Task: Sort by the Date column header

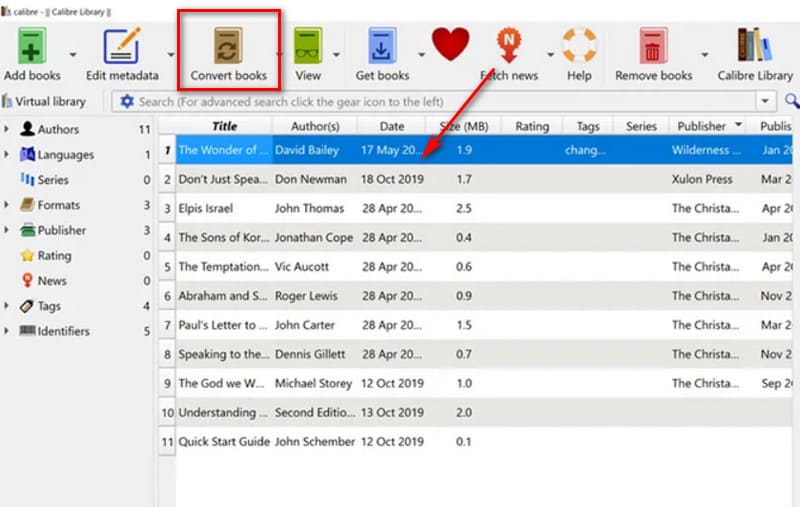Action: pyautogui.click(x=391, y=126)
